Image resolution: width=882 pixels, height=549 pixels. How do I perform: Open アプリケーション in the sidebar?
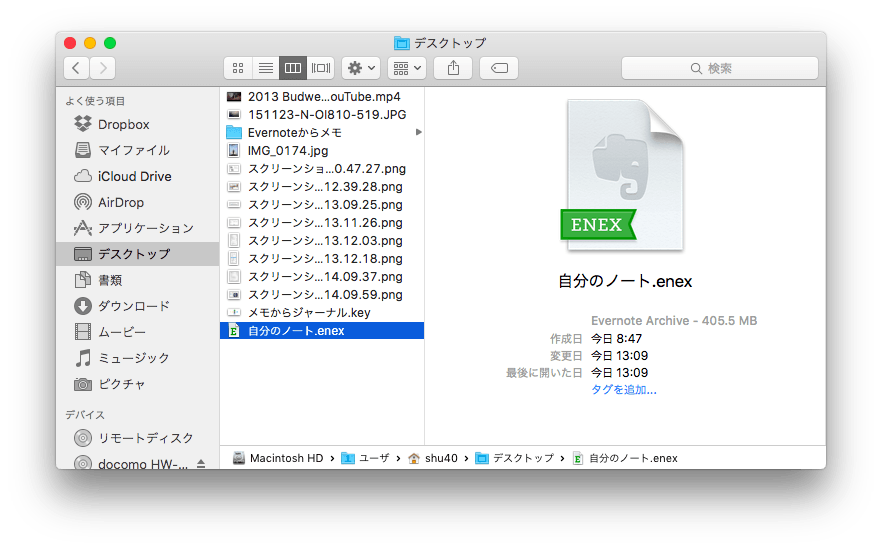137,228
